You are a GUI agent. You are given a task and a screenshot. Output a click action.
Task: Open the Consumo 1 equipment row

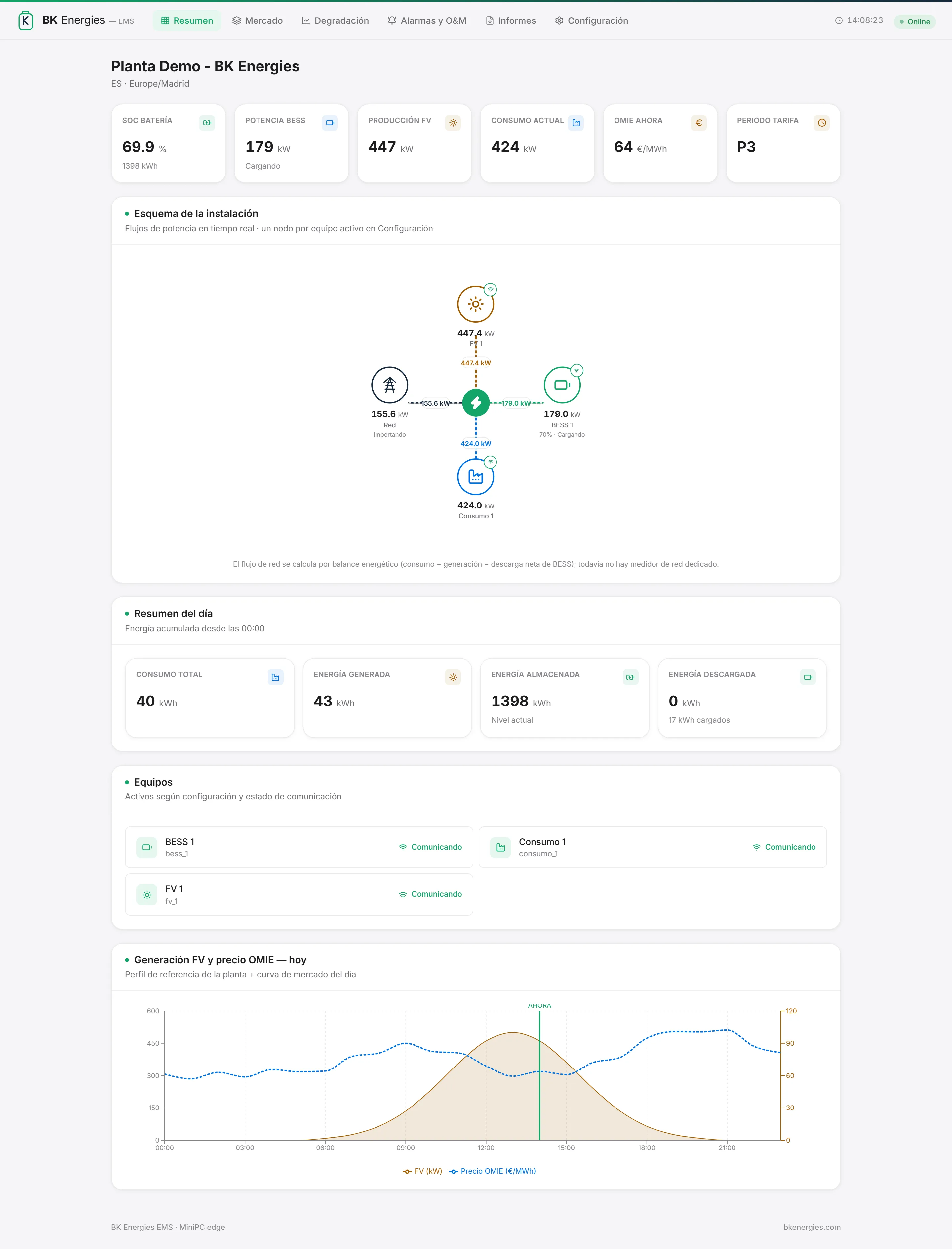coord(653,847)
